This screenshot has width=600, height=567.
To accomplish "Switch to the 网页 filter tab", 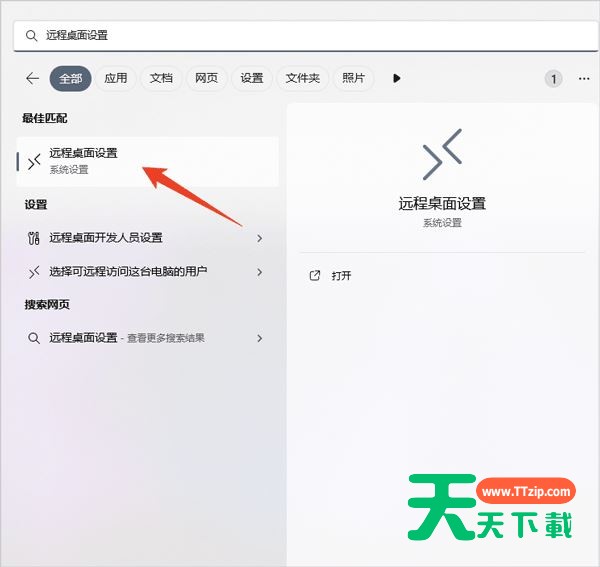I will pyautogui.click(x=206, y=78).
